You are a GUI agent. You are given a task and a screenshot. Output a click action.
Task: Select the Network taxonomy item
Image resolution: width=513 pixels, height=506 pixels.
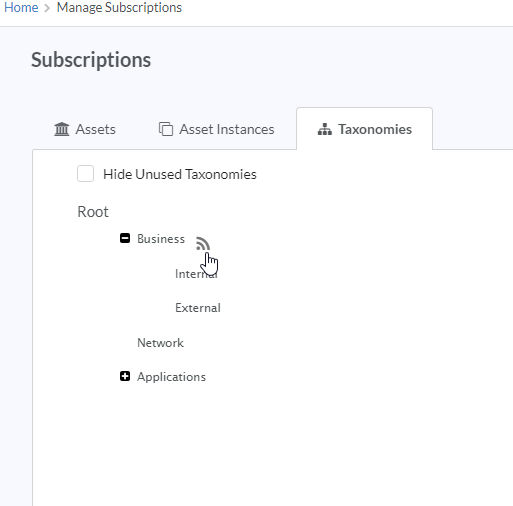click(160, 343)
